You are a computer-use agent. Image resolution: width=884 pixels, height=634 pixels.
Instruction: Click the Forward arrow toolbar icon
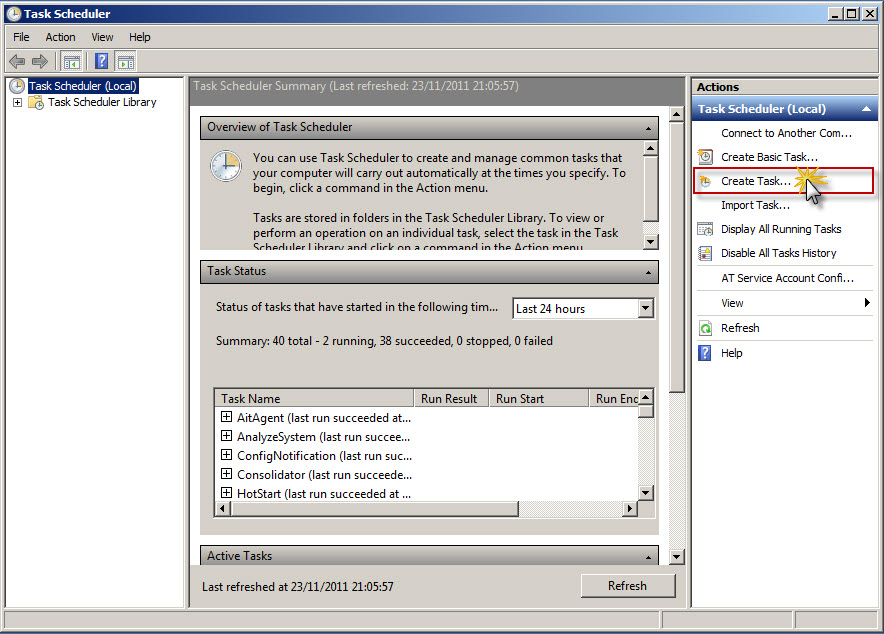tap(39, 61)
